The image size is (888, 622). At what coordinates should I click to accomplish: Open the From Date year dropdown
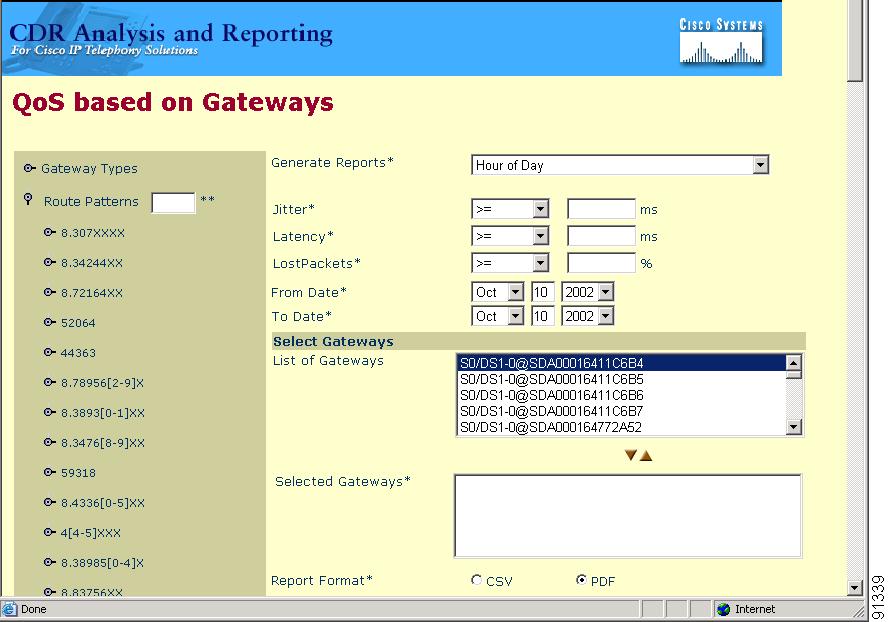point(605,292)
